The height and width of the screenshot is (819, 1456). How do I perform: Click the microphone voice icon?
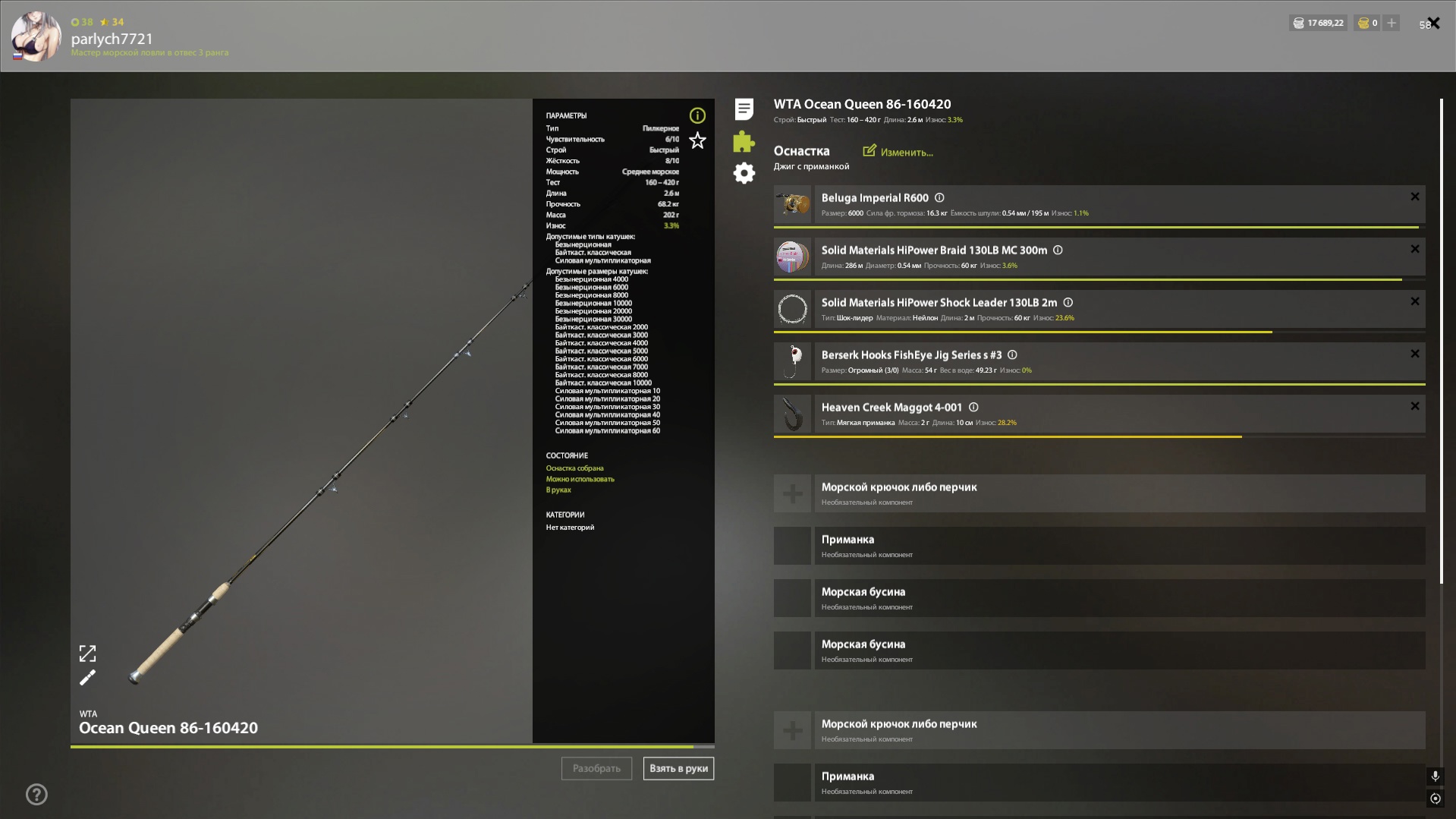pyautogui.click(x=1435, y=776)
